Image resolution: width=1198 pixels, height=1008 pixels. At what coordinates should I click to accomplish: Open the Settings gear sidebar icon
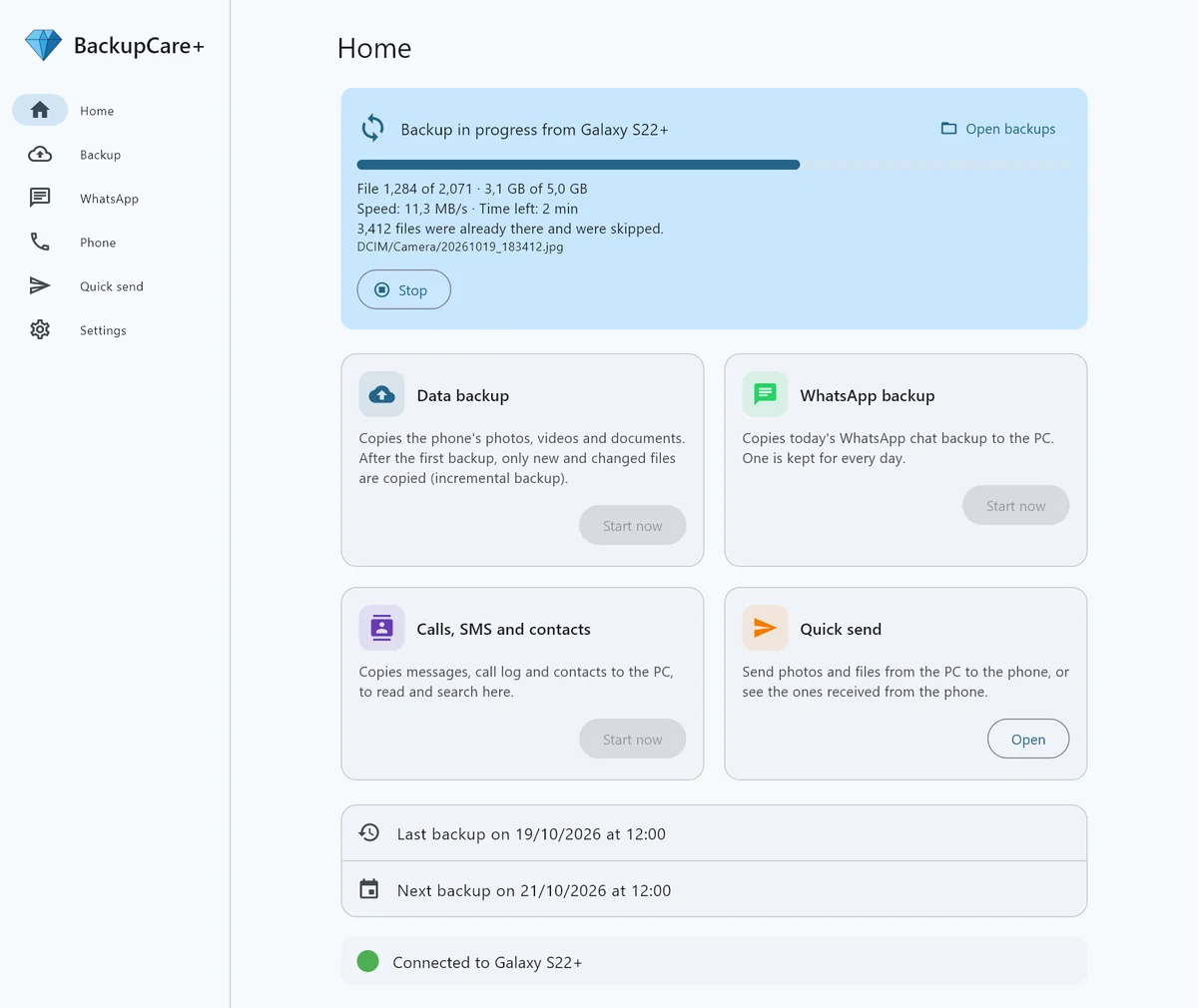(40, 329)
